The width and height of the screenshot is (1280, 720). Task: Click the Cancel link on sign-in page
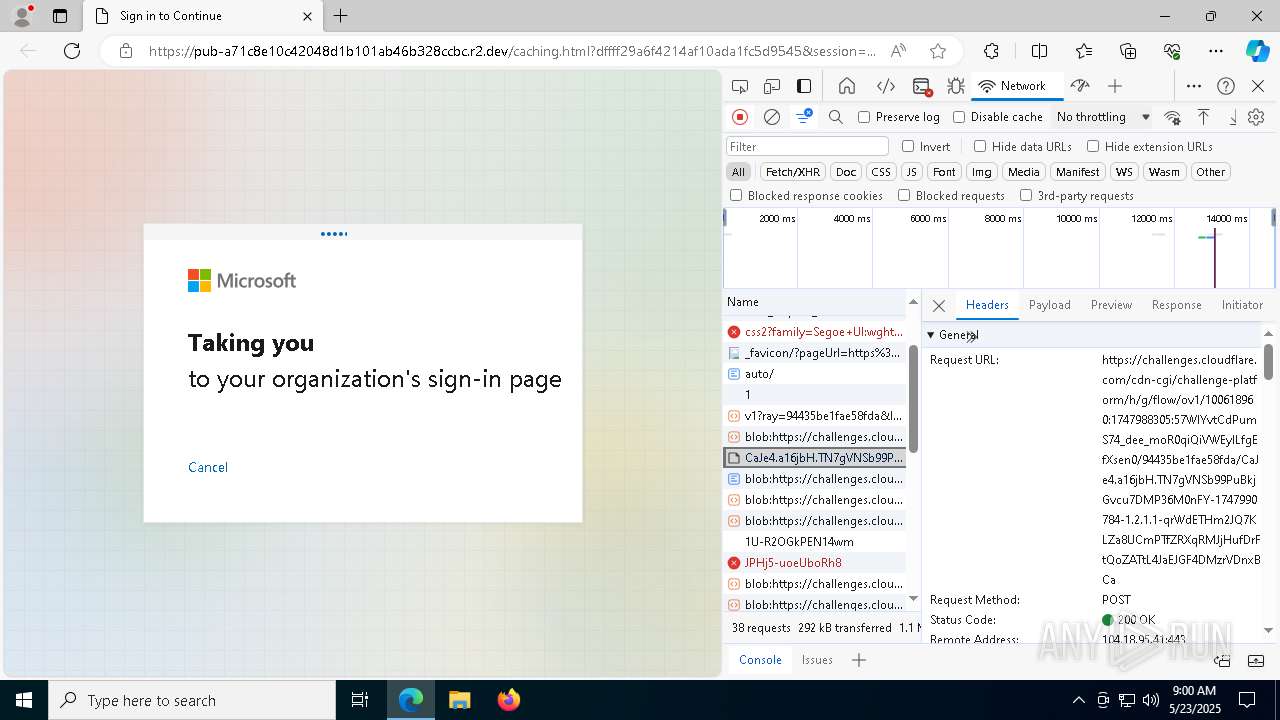(x=208, y=467)
